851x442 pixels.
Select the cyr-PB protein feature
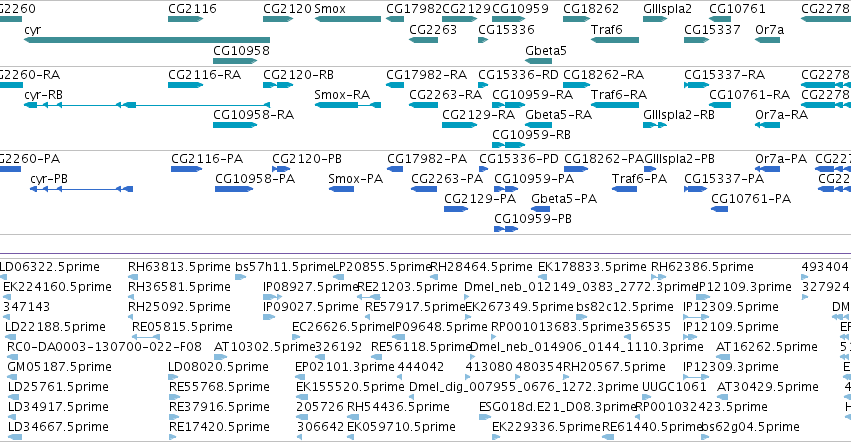(81, 189)
